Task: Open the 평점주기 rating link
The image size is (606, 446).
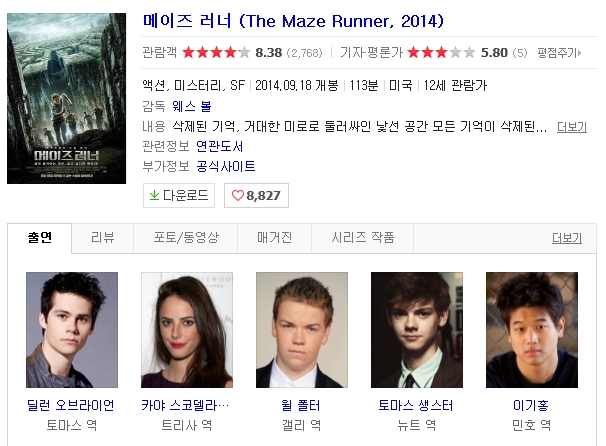Action: (559, 53)
